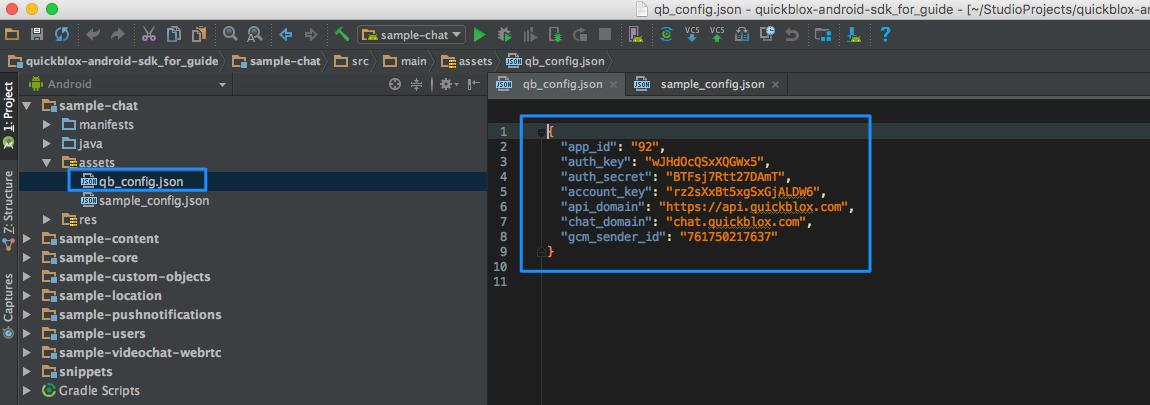Toggle the Z: Structure tool window tab
This screenshot has width=1150, height=405.
[9, 210]
